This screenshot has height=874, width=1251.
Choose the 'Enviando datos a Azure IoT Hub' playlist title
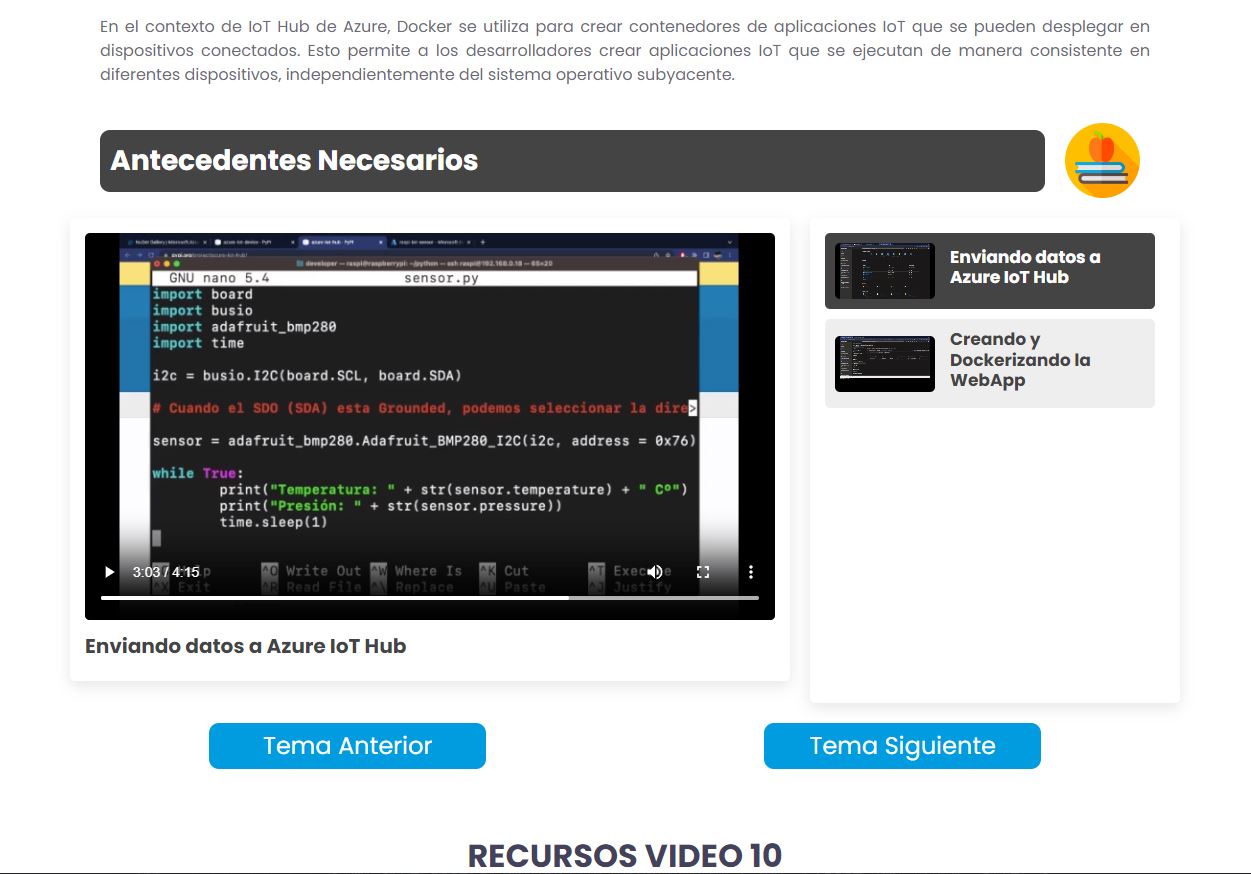coord(1025,267)
